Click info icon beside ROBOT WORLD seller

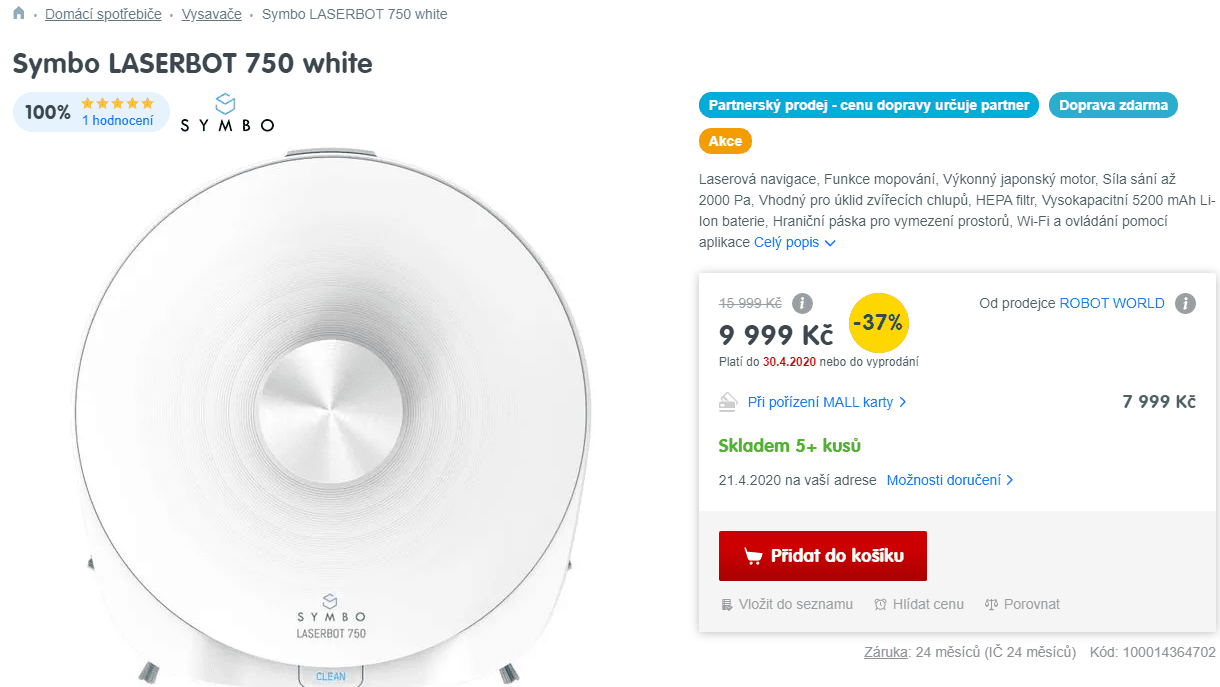coord(1185,303)
